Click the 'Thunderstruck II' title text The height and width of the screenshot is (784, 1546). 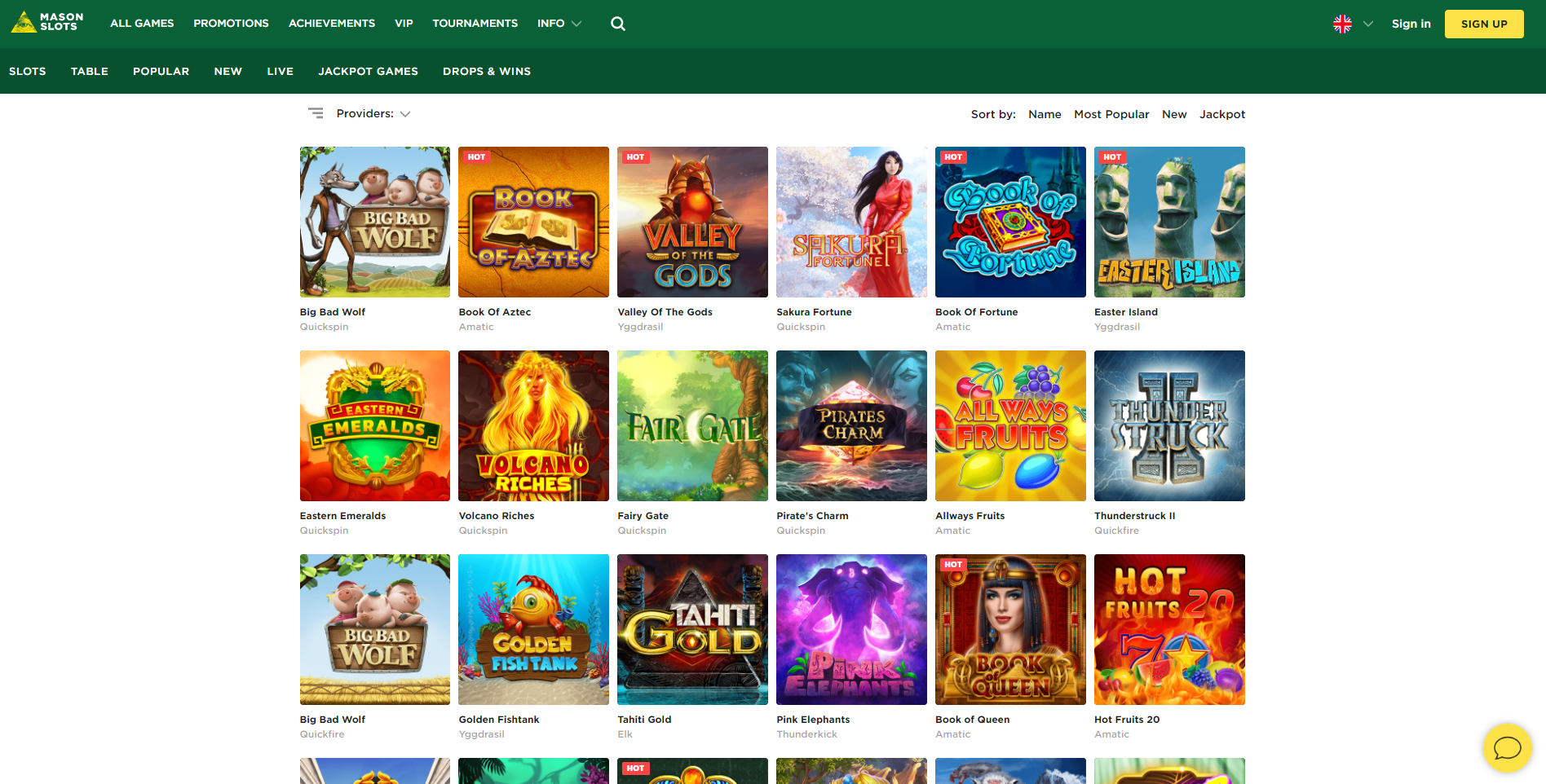pyautogui.click(x=1134, y=516)
